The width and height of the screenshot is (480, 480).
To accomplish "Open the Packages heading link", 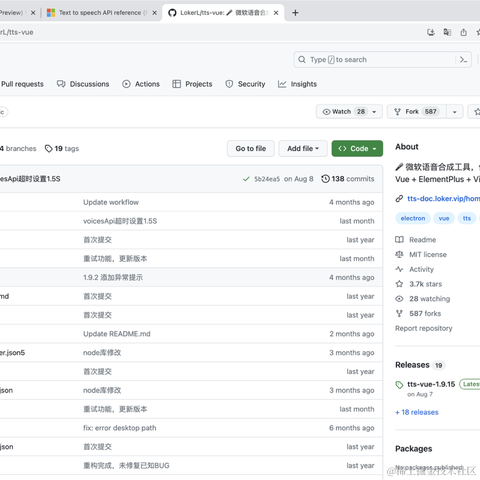I will pyautogui.click(x=414, y=449).
